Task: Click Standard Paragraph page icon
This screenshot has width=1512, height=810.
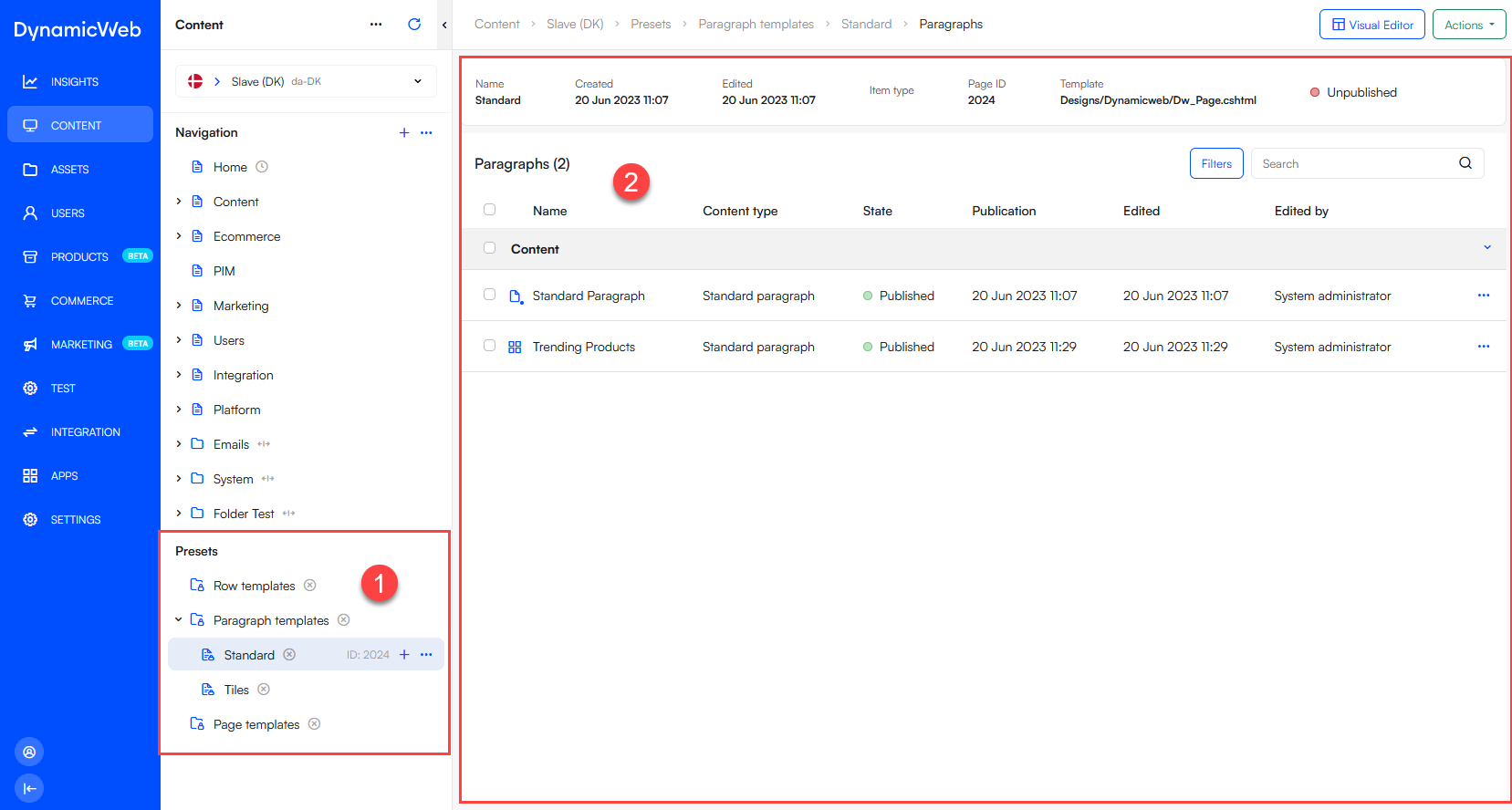Action: point(516,296)
